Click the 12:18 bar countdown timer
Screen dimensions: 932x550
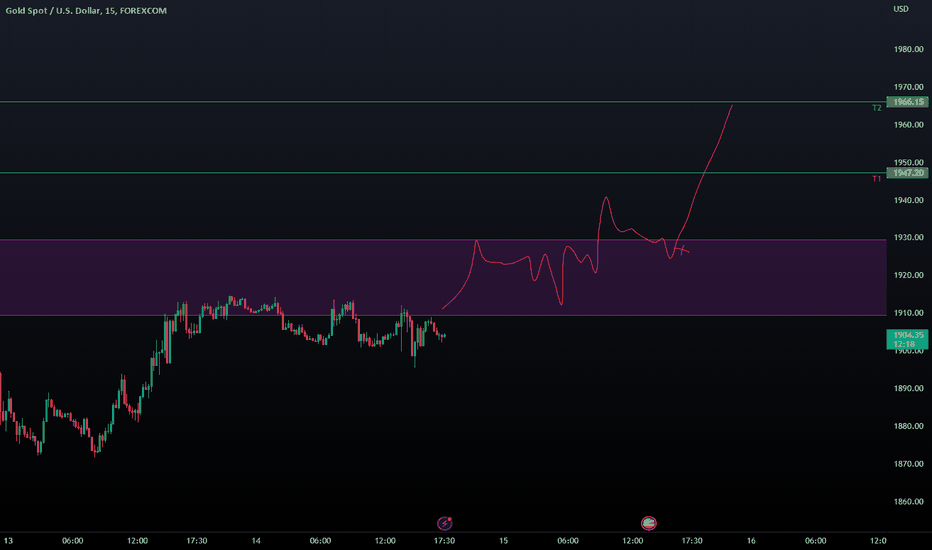coord(903,344)
